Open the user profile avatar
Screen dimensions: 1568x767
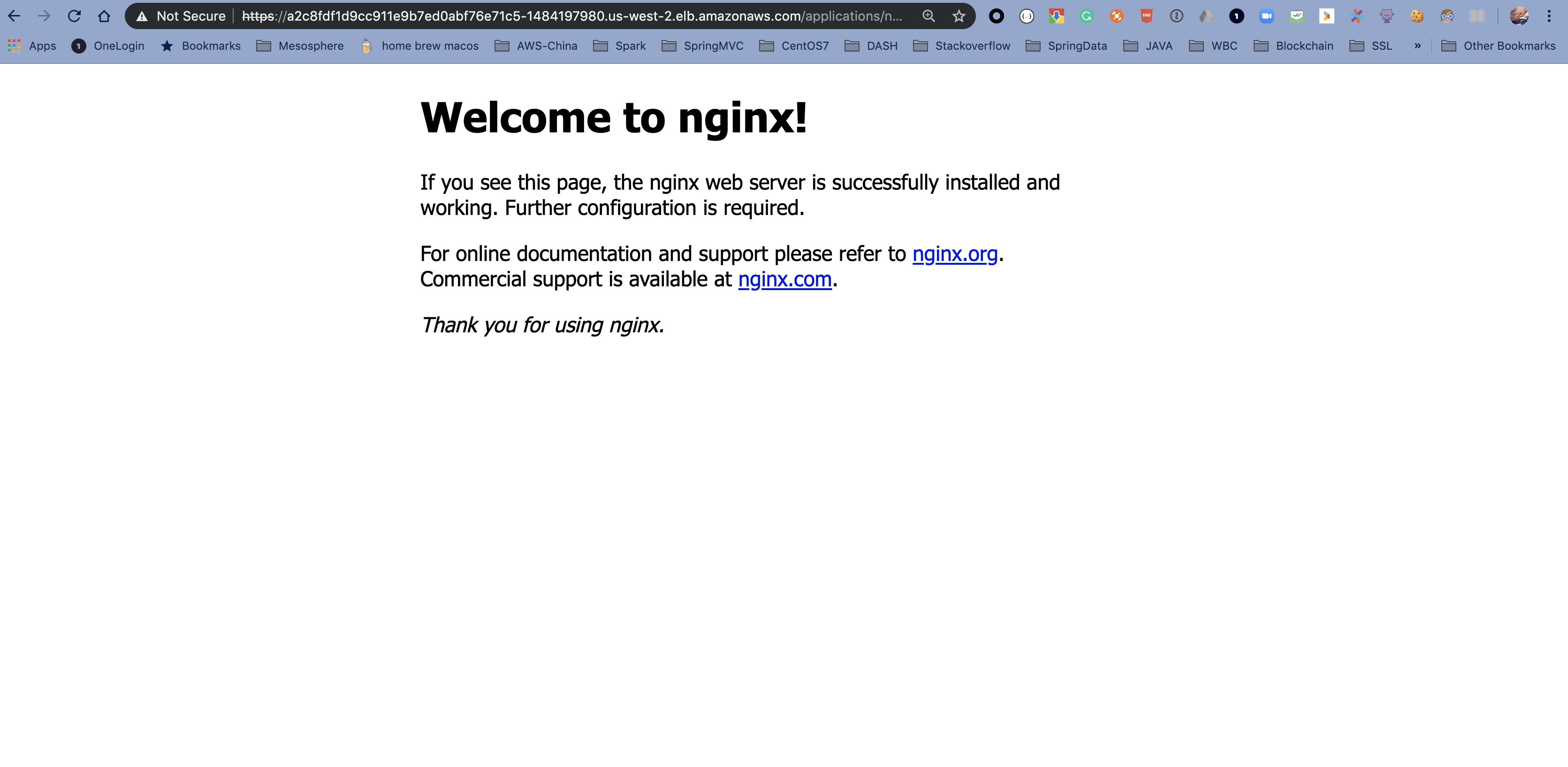click(x=1519, y=16)
